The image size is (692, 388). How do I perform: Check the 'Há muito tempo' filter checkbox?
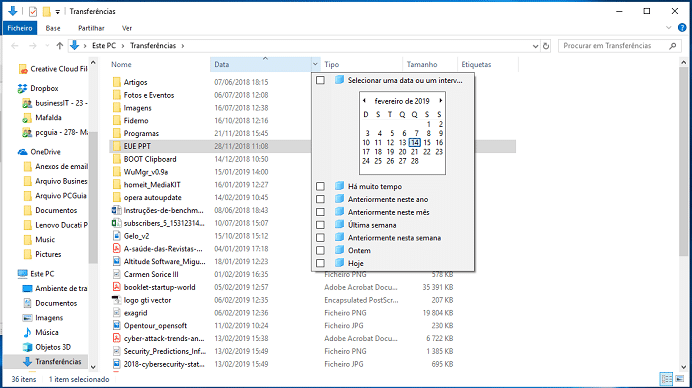tap(320, 186)
